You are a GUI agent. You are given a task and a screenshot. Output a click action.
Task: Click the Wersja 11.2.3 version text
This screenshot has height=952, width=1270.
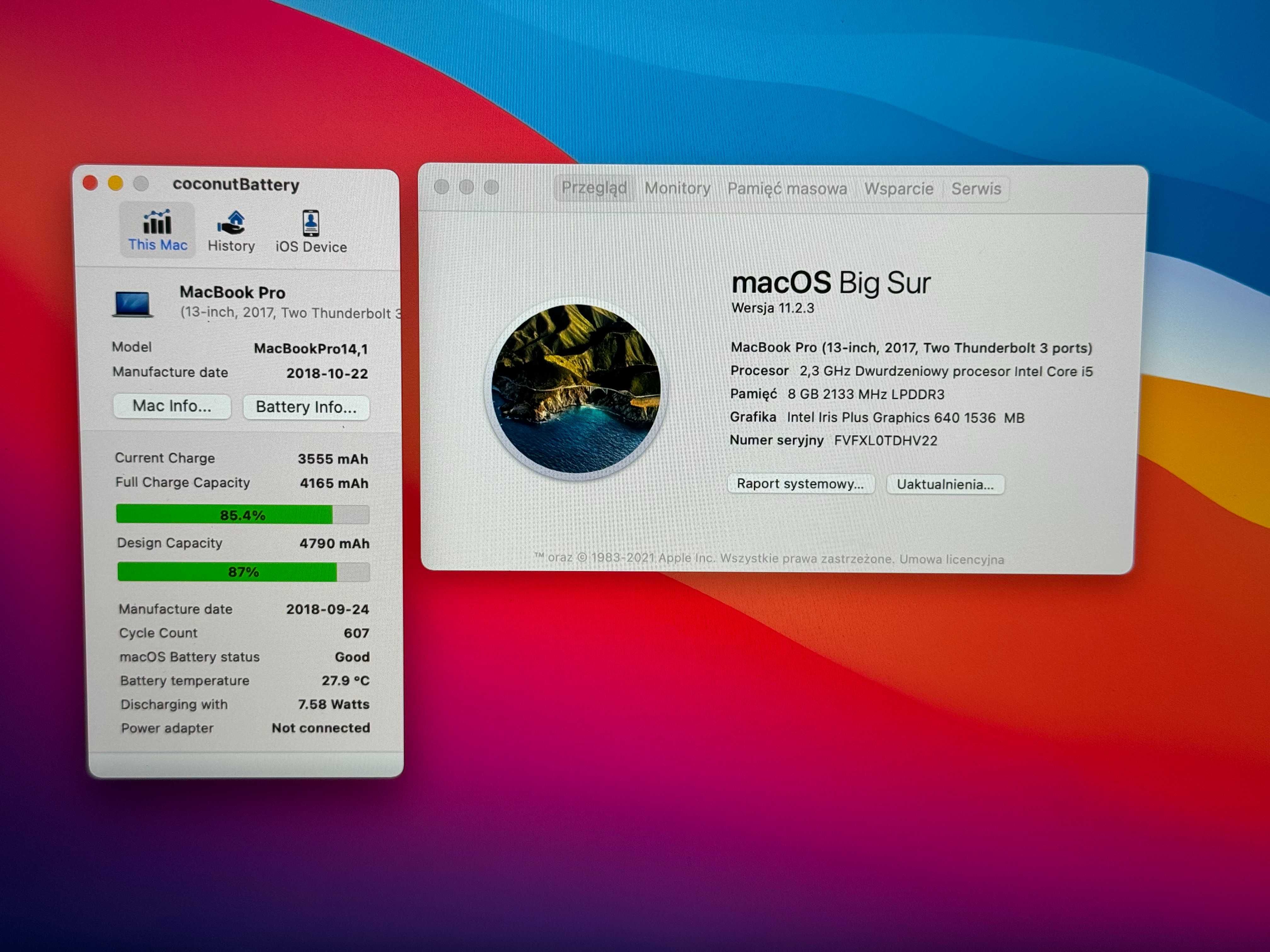pyautogui.click(x=773, y=308)
